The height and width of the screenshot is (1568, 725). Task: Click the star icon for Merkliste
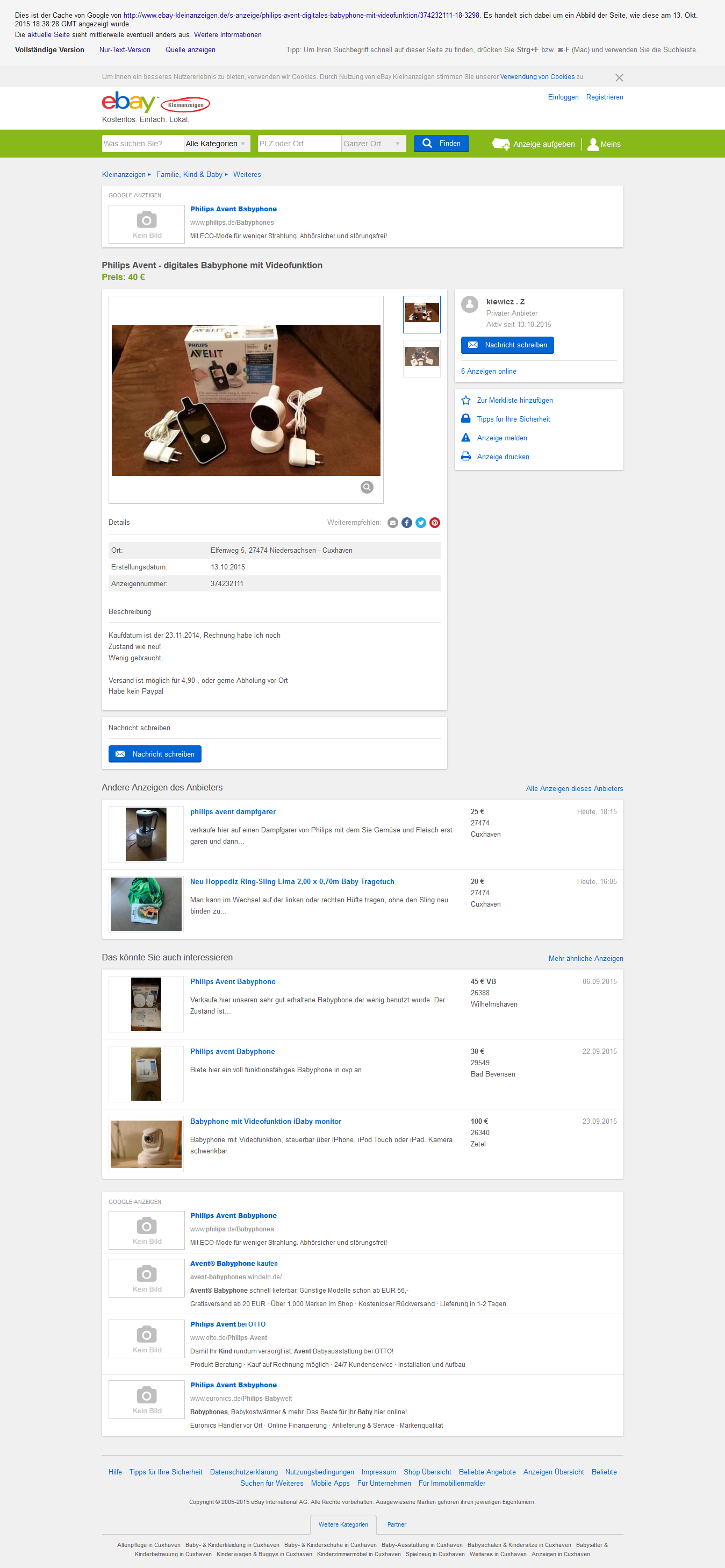466,401
